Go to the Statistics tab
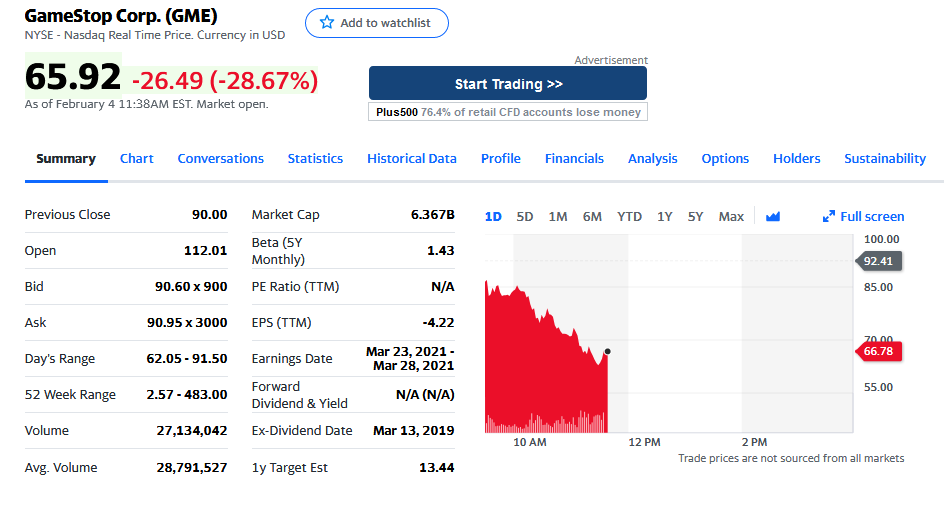Screen dimensions: 944x509 (x=315, y=159)
